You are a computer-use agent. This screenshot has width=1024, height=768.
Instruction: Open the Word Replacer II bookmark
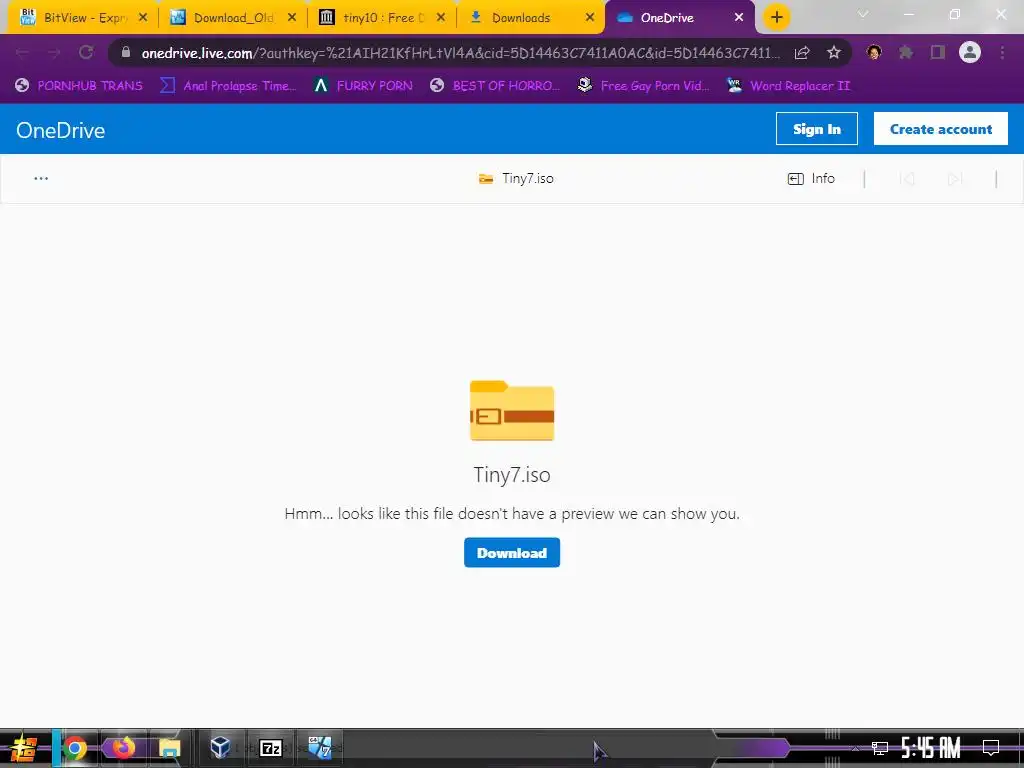[x=788, y=86]
